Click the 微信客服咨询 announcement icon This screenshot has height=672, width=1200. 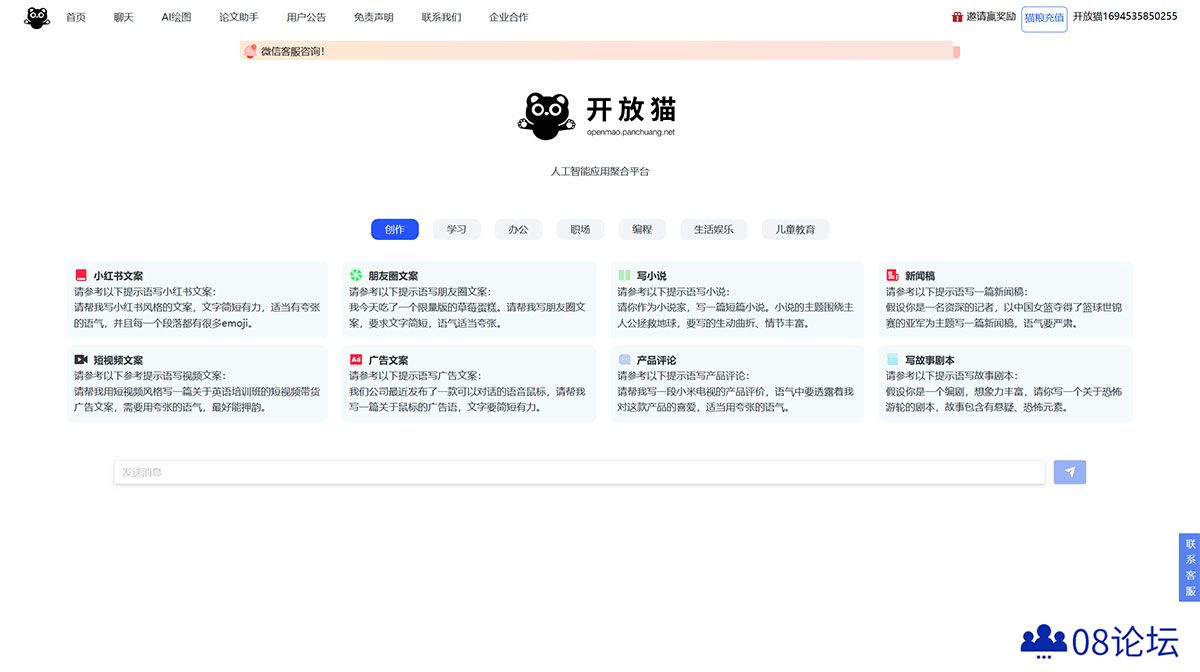pos(250,51)
